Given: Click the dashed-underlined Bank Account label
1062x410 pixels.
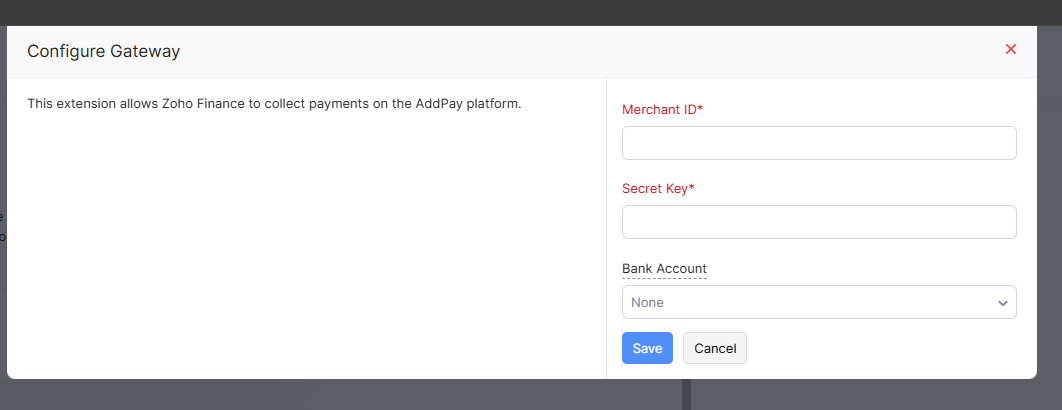Looking at the screenshot, I should coord(664,269).
